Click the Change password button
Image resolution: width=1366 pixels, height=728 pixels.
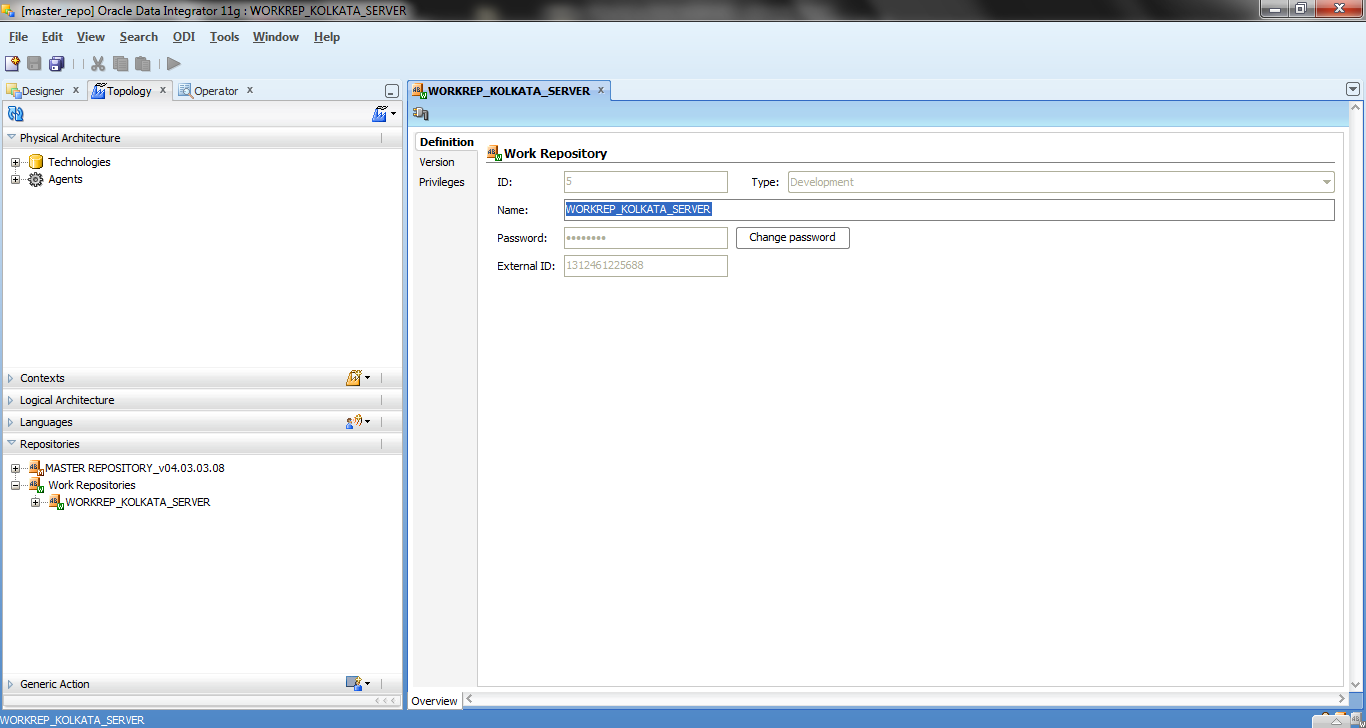point(792,238)
